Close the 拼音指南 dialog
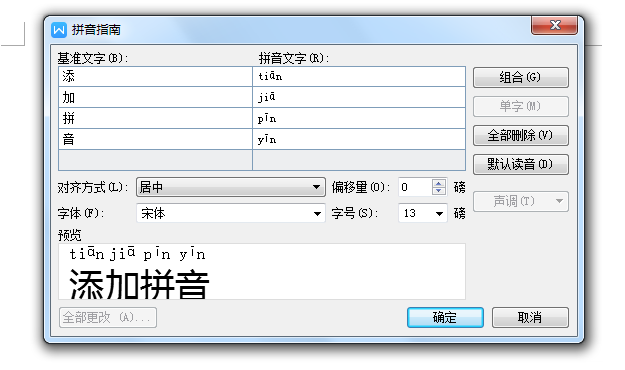 [x=554, y=25]
